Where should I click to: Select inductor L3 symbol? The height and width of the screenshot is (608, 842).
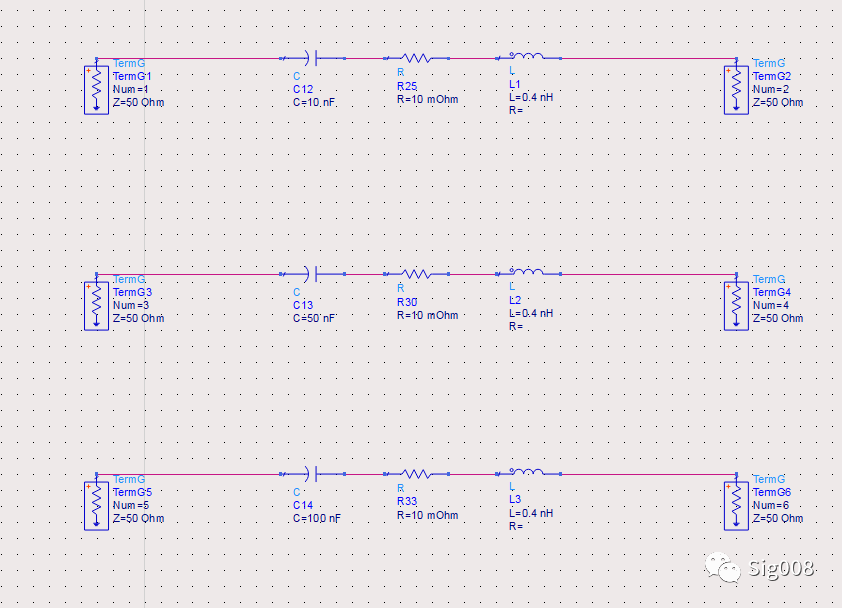point(527,472)
